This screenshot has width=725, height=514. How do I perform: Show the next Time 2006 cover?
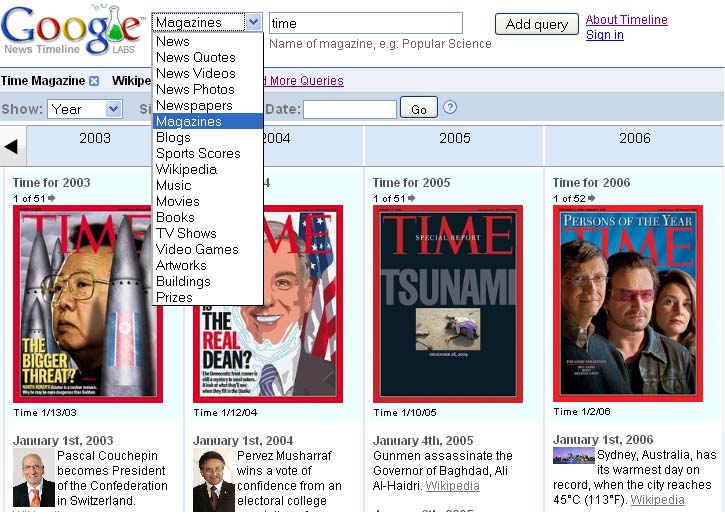pyautogui.click(x=591, y=198)
